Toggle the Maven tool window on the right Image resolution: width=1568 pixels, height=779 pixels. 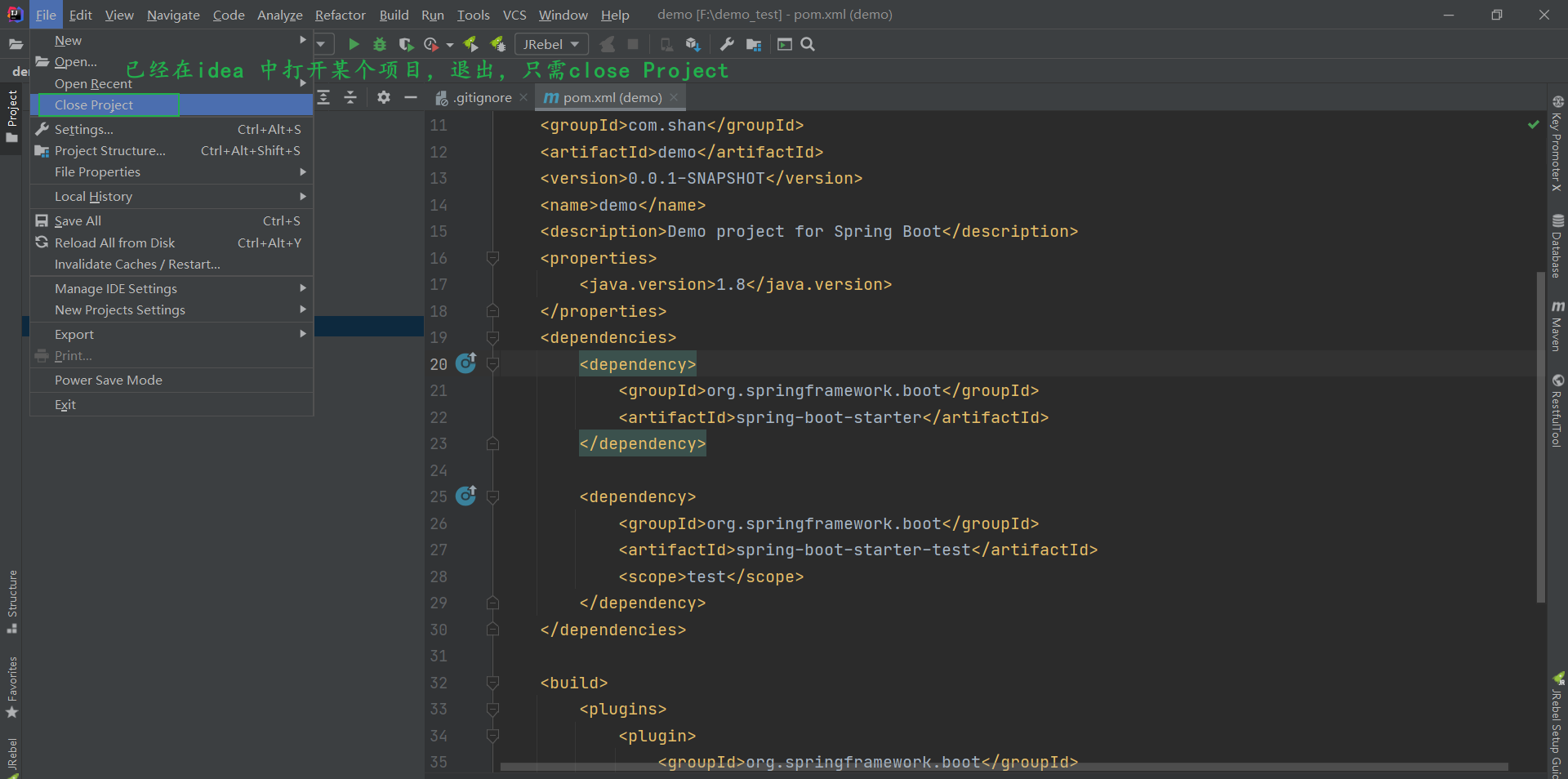[1557, 326]
